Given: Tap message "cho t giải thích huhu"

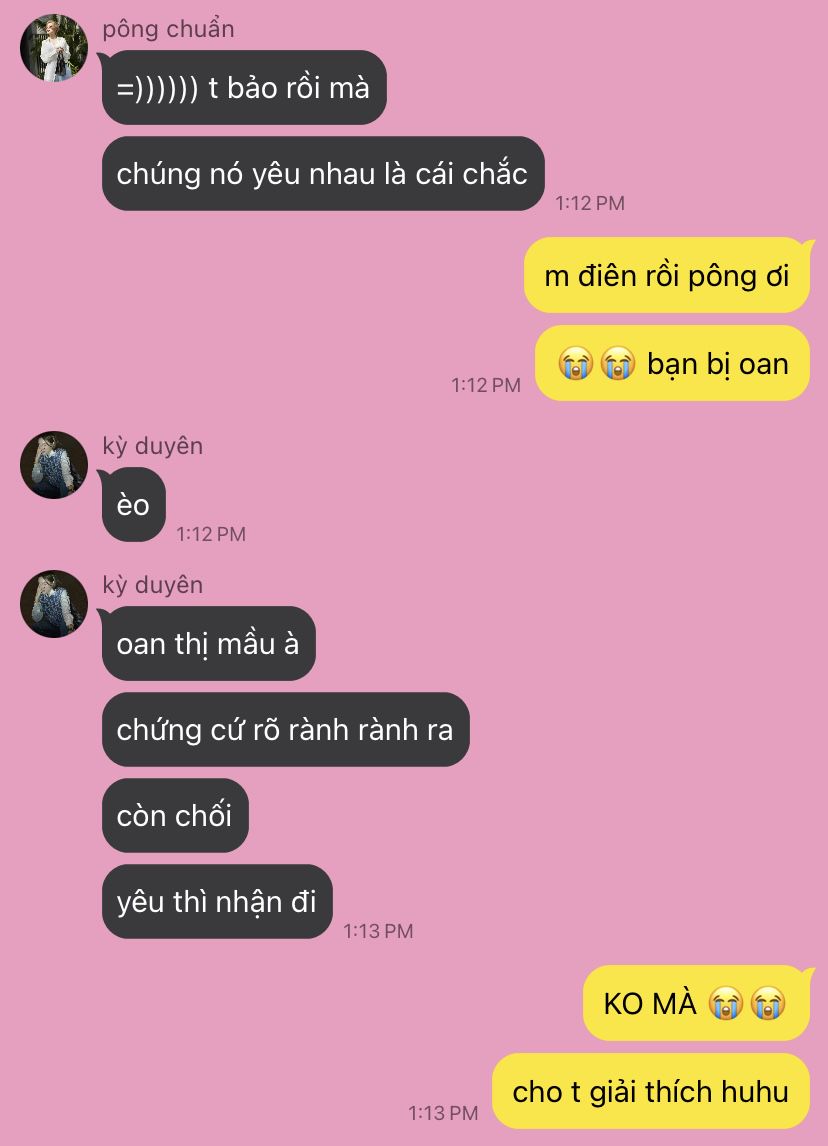Looking at the screenshot, I should point(650,1091).
